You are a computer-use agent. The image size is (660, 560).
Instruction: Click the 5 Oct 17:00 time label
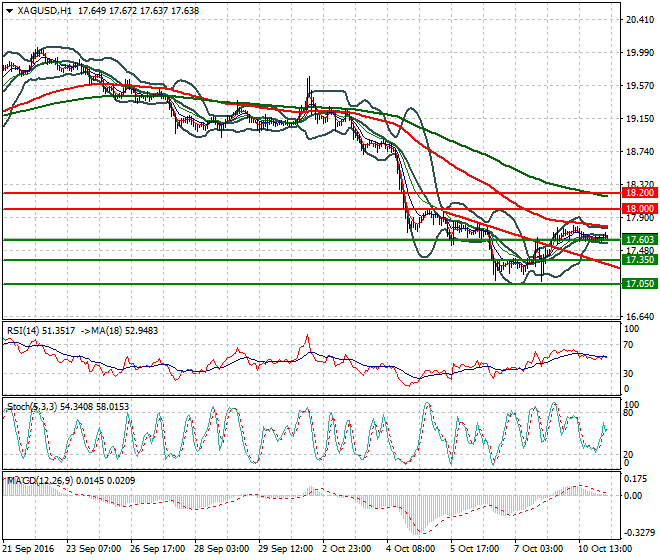tap(475, 549)
